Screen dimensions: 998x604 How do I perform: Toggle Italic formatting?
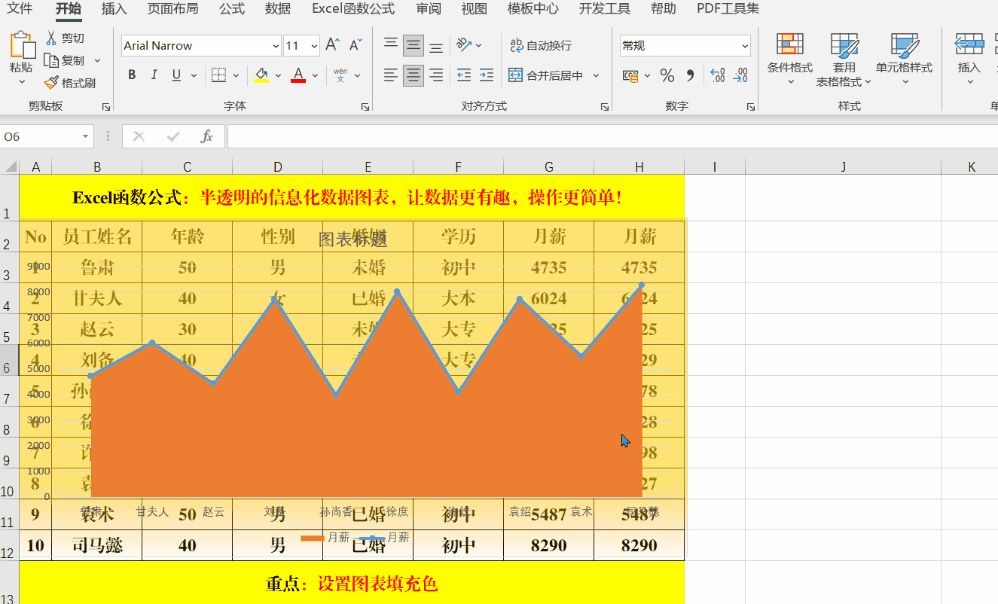pyautogui.click(x=153, y=75)
